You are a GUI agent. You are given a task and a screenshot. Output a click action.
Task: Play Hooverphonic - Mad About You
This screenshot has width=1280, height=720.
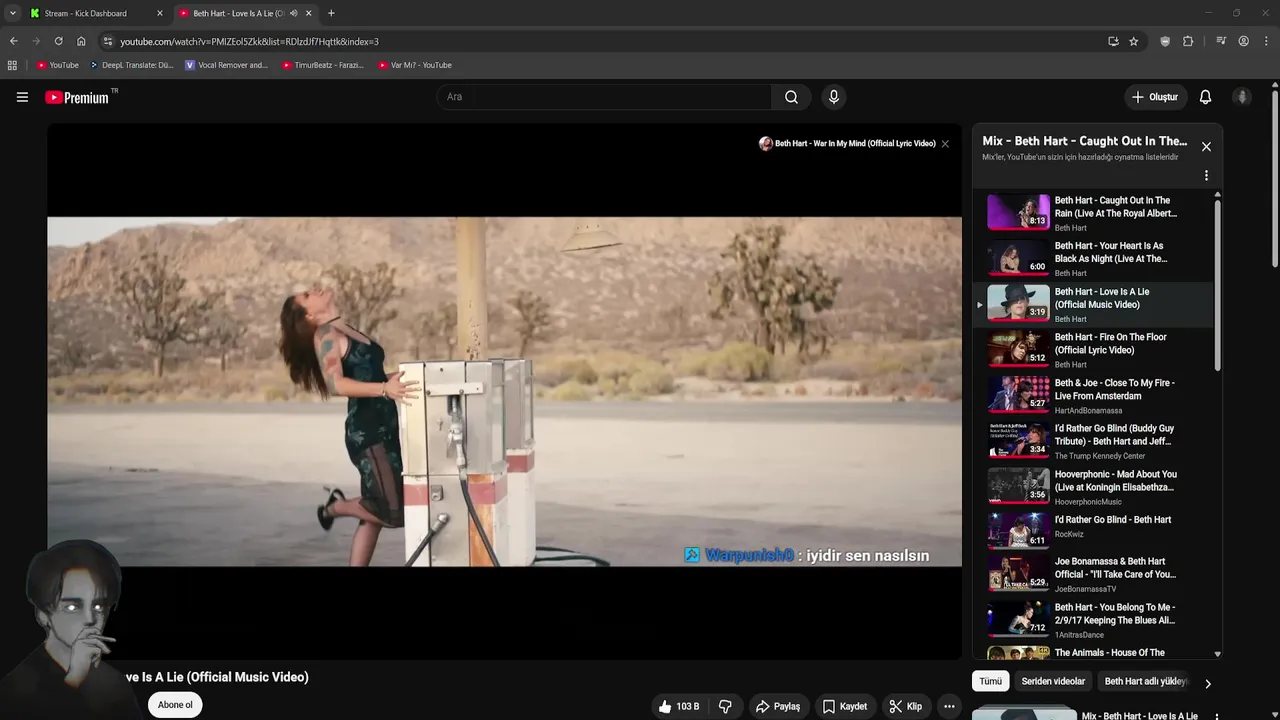(1019, 486)
